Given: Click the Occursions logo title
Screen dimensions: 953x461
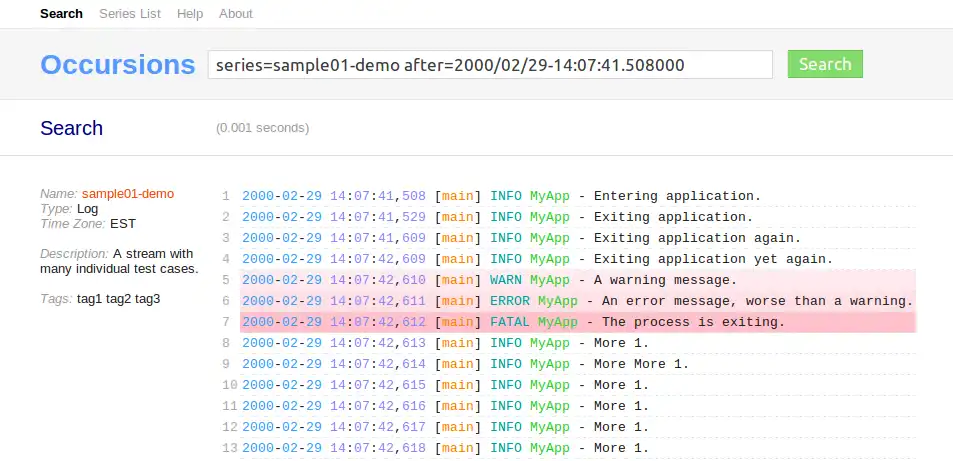Looking at the screenshot, I should pos(118,64).
